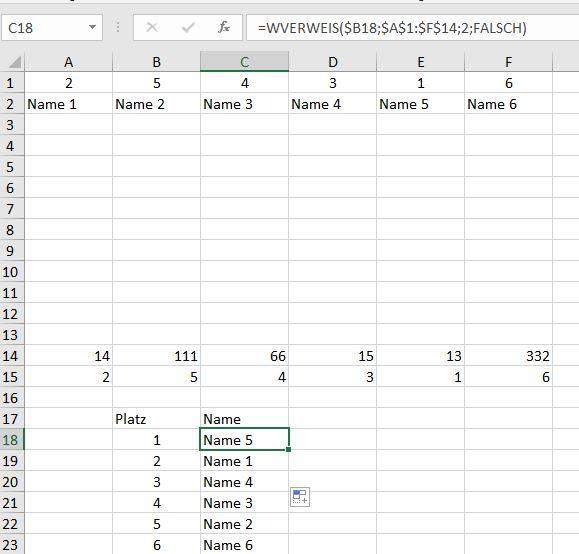
Task: Select column C header
Action: [x=244, y=62]
